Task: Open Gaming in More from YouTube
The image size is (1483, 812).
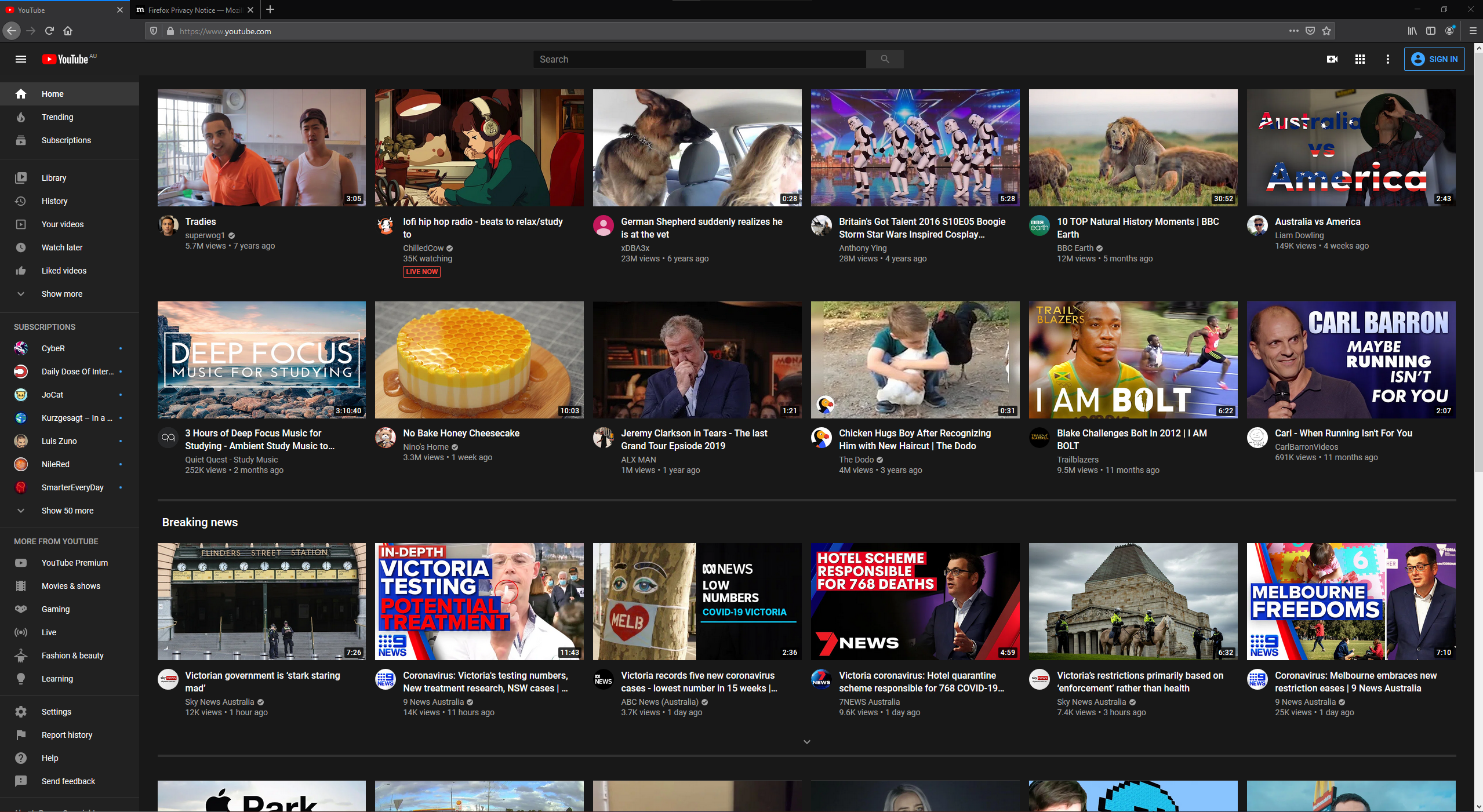Action: (70, 609)
